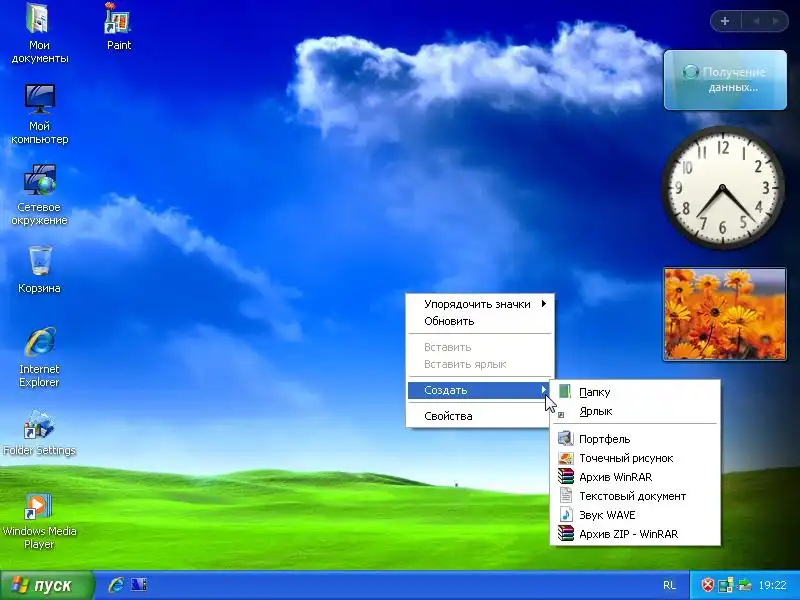Viewport: 800px width, 600px height.
Task: Click the next gadgets page arrow in sidebar
Action: [x=776, y=21]
